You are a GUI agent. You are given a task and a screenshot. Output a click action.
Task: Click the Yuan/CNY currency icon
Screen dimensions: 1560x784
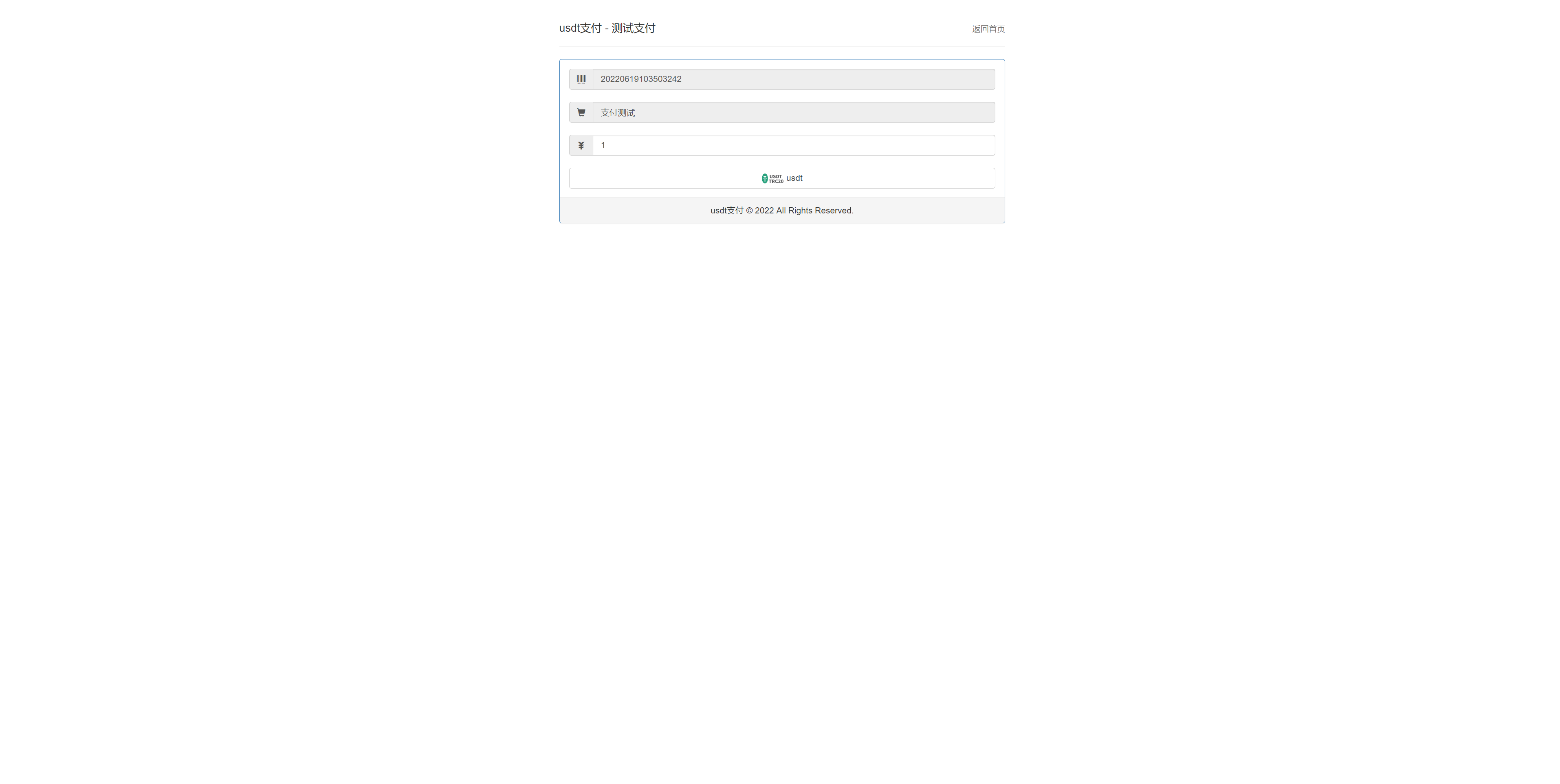click(x=580, y=145)
